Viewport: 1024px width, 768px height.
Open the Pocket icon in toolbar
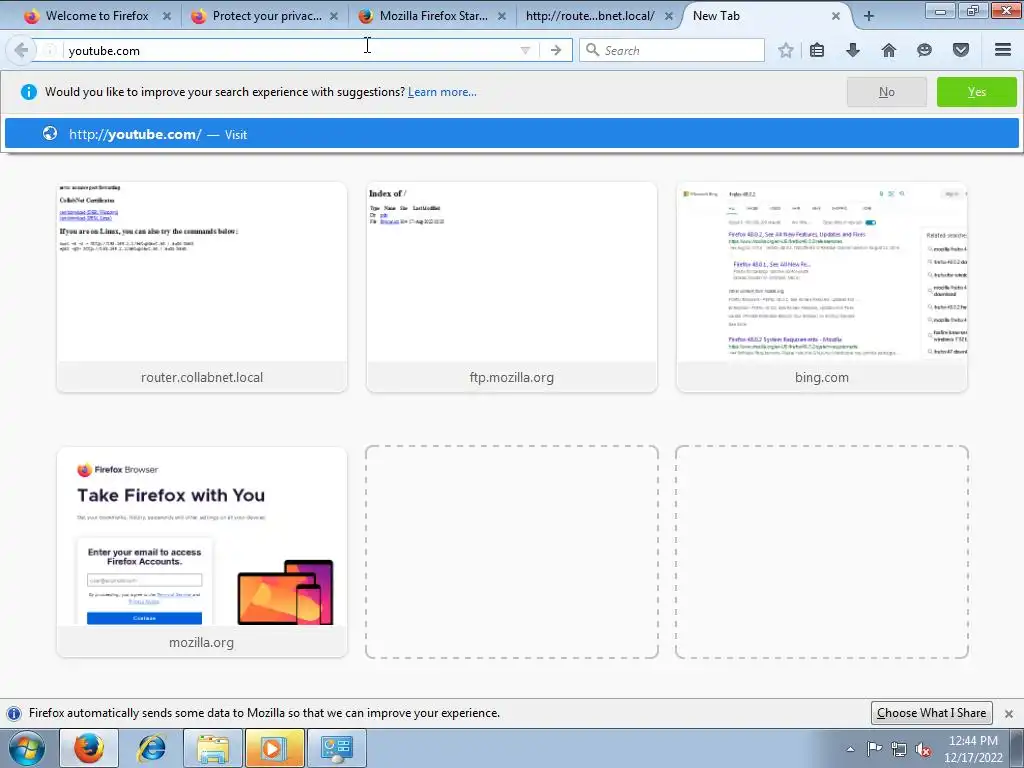961,50
